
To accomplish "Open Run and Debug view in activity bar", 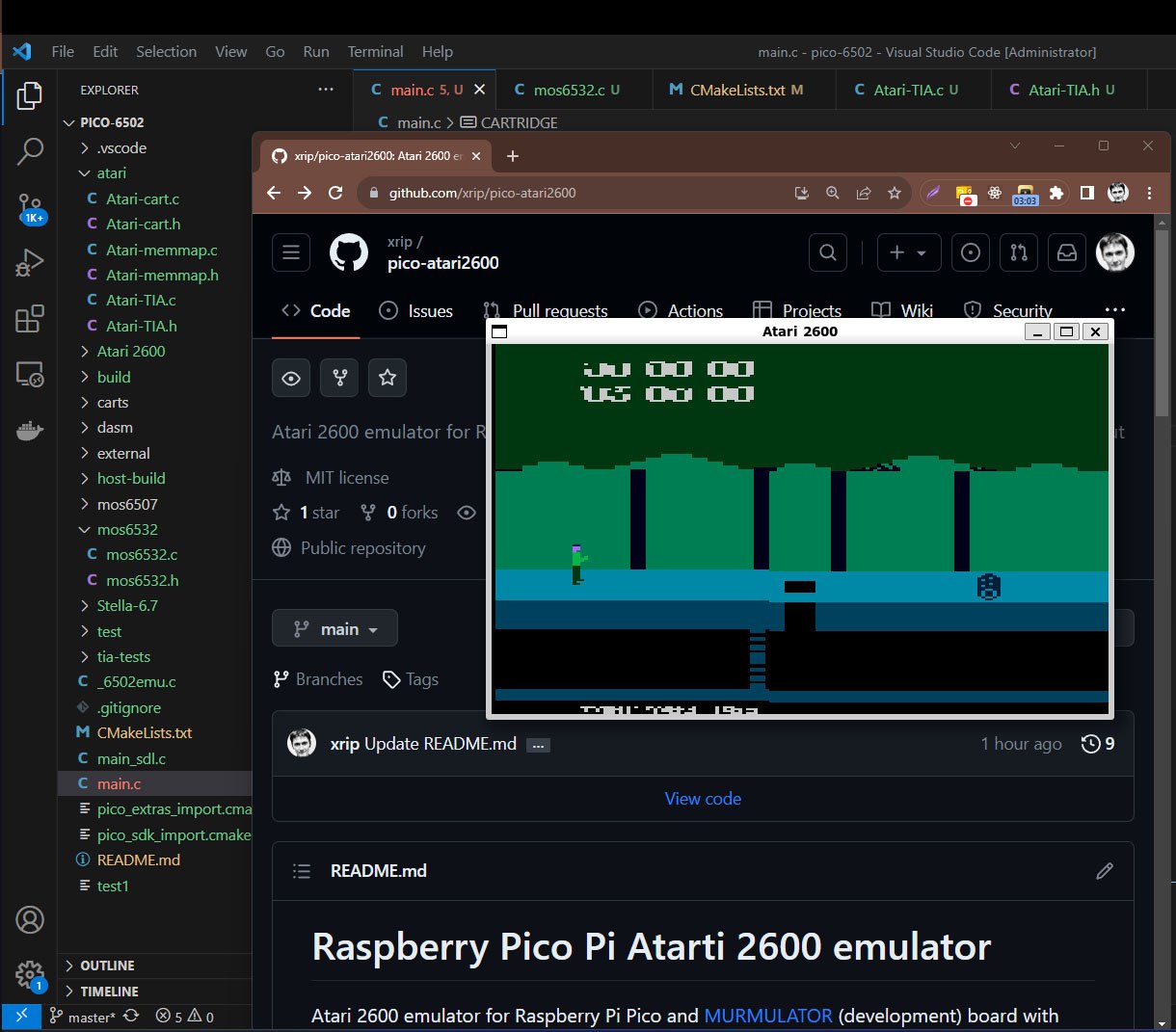I will (30, 262).
